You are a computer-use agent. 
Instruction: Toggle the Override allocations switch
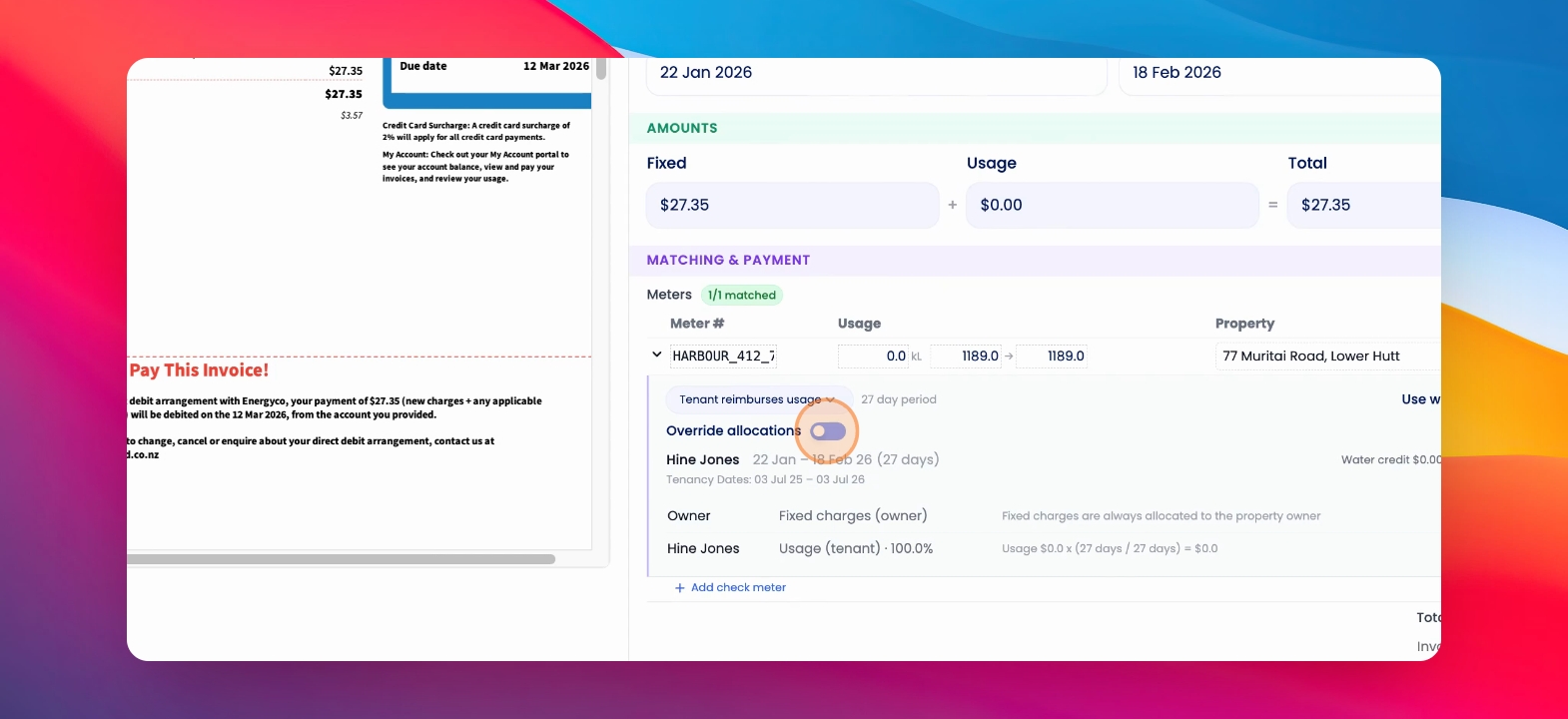[x=828, y=431]
